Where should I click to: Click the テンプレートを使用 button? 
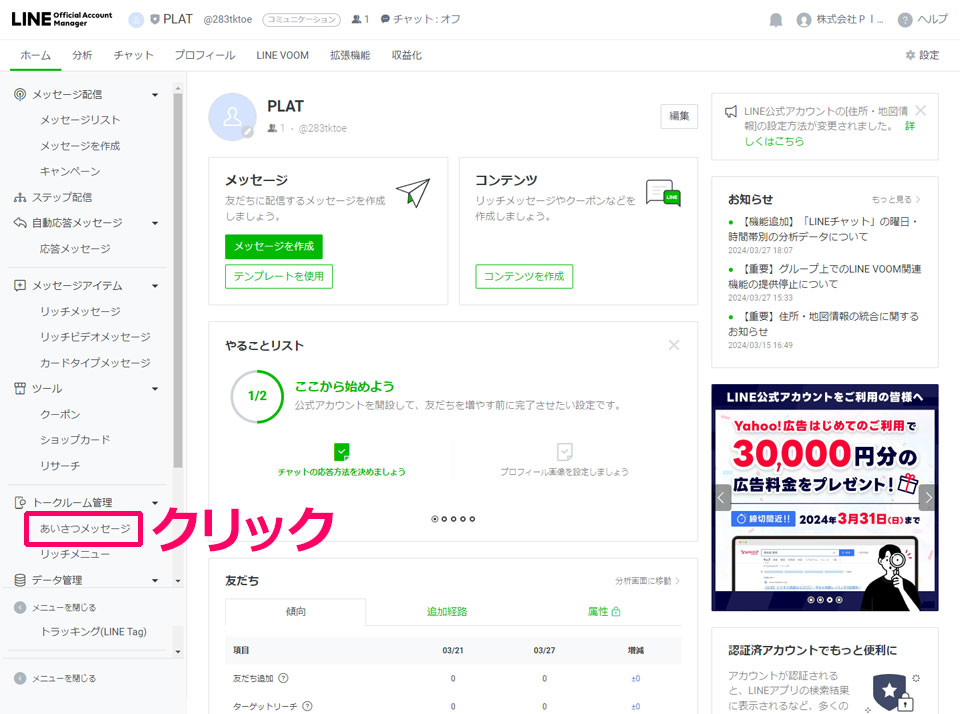click(x=279, y=276)
